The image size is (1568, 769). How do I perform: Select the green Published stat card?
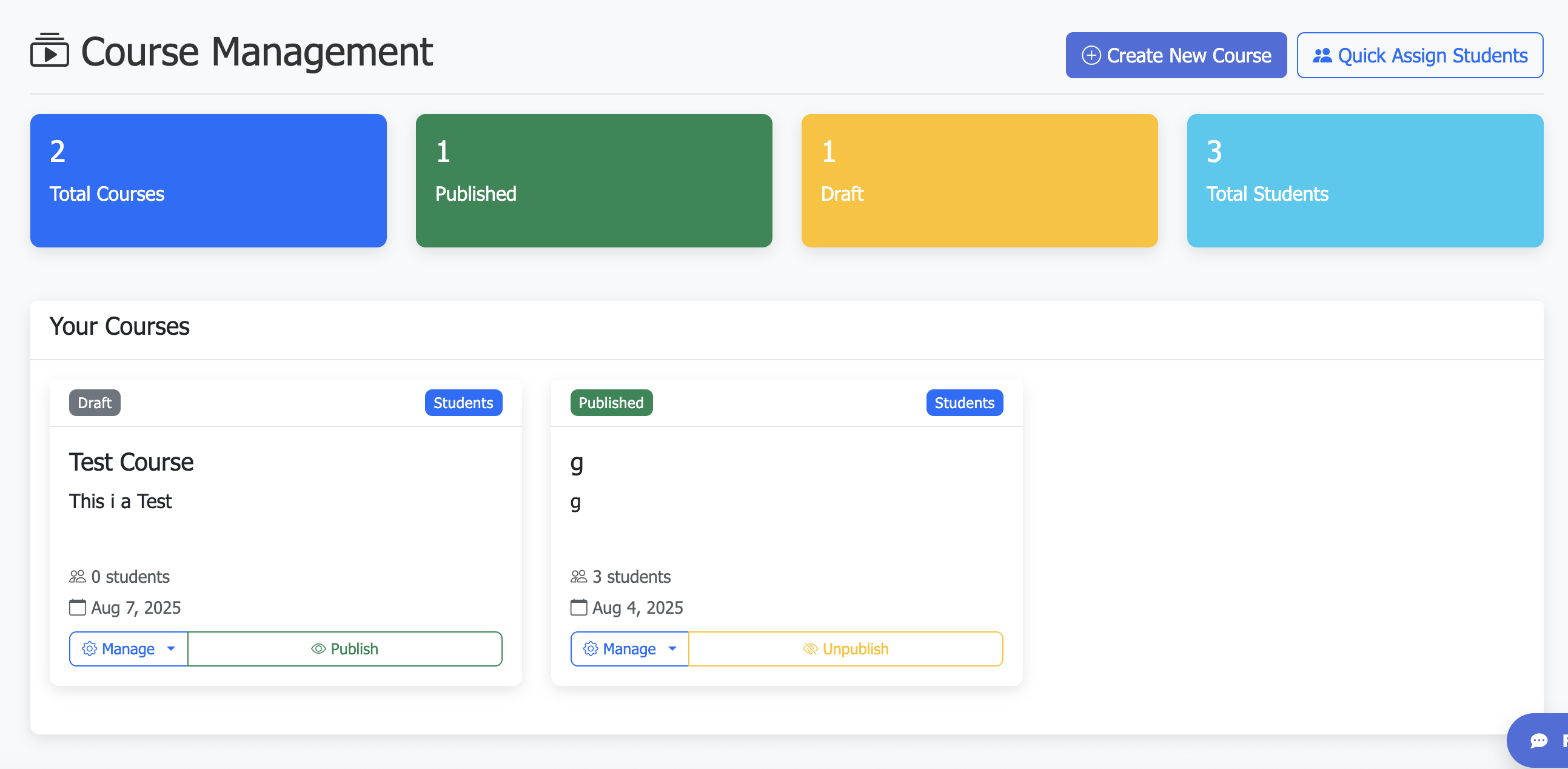coord(594,180)
